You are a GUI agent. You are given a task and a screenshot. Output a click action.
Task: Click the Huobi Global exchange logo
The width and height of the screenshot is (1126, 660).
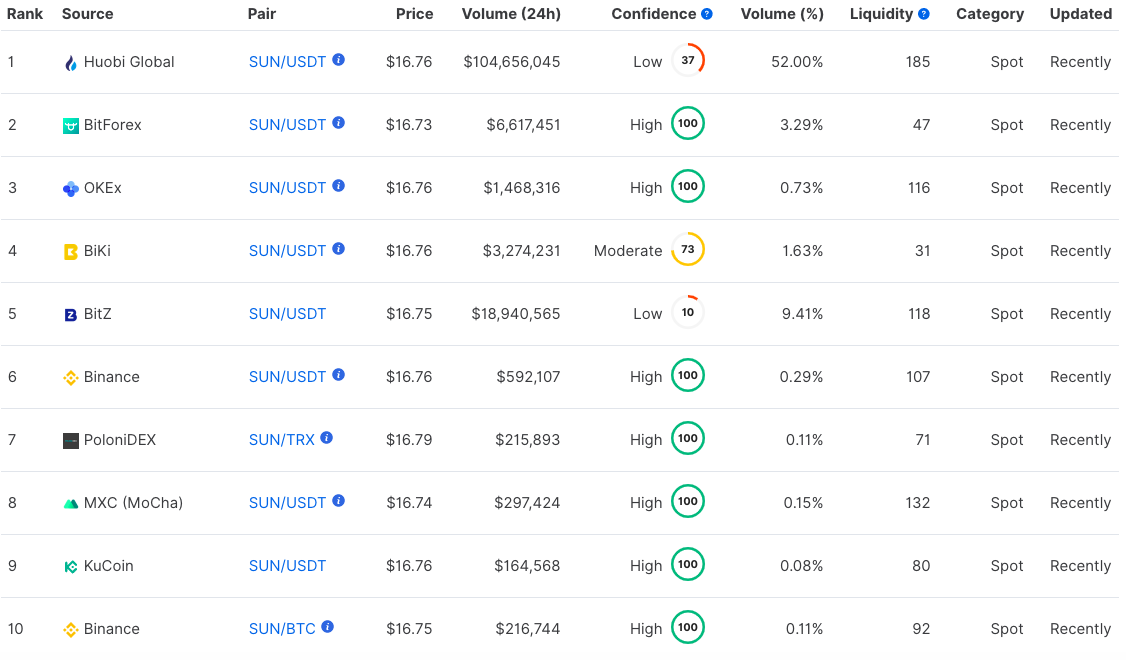pyautogui.click(x=70, y=63)
